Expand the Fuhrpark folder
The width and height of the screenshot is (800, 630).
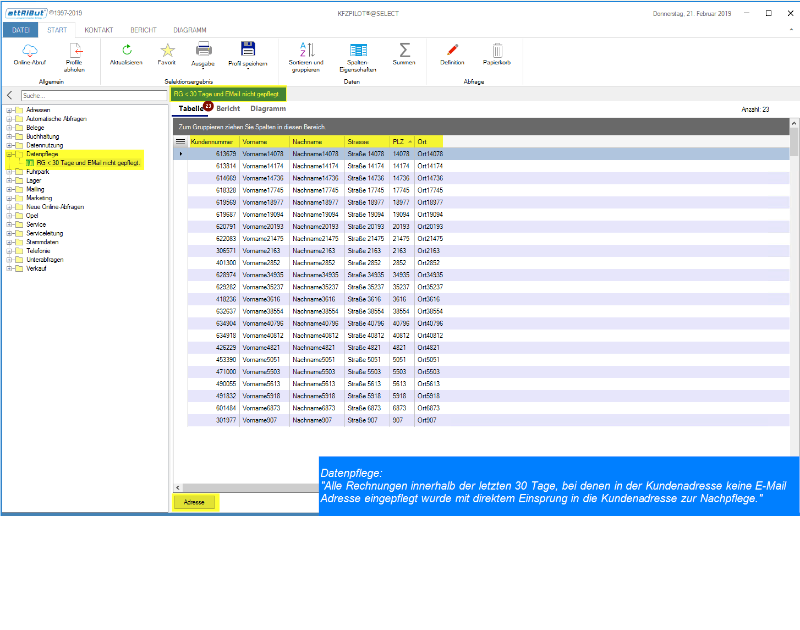pos(9,172)
